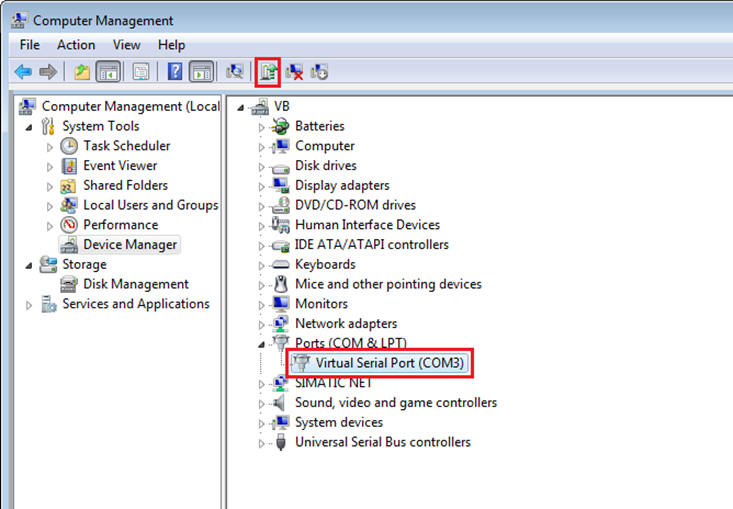Click the Keyboards category icon
This screenshot has width=733, height=509.
(x=280, y=265)
